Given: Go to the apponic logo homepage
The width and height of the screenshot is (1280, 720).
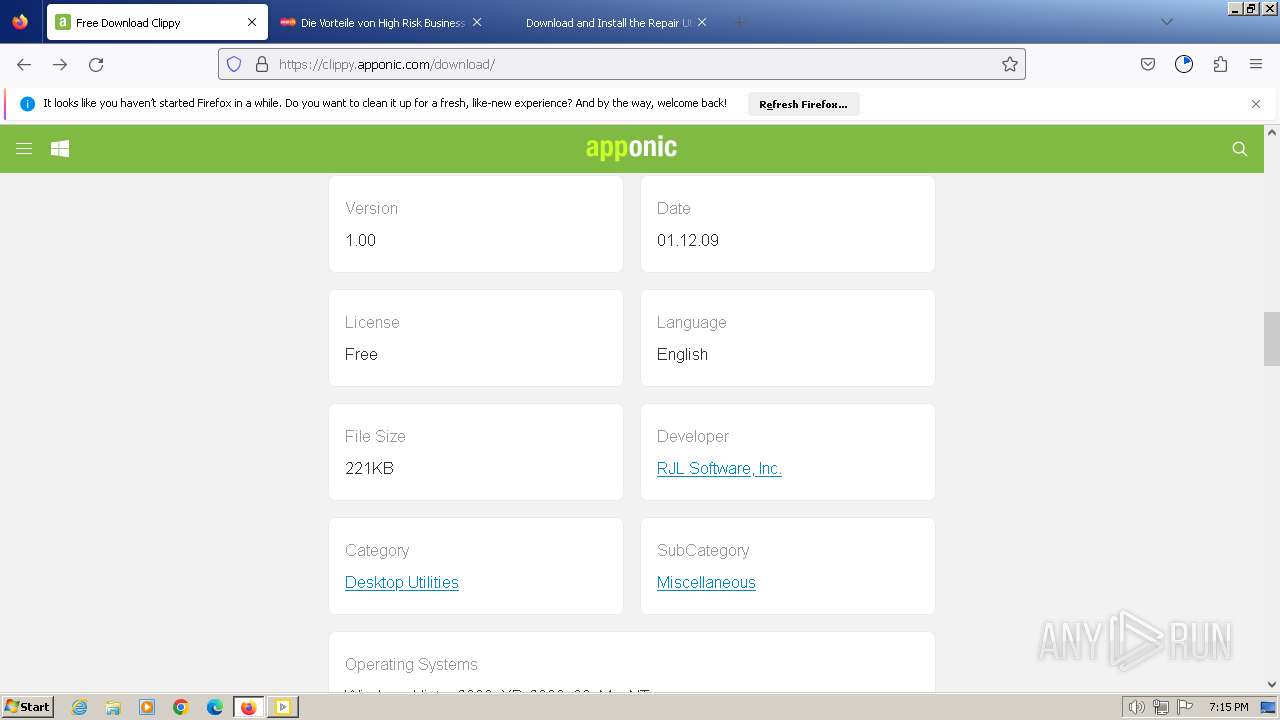Looking at the screenshot, I should [x=631, y=148].
